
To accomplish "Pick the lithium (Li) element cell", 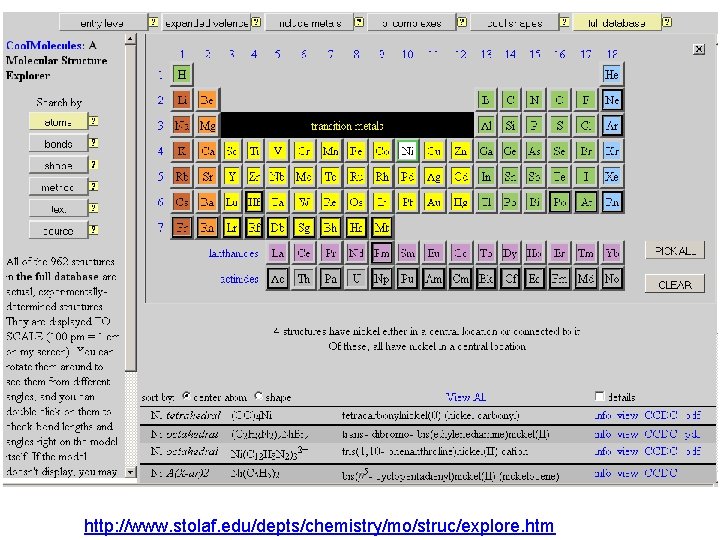I will 182,100.
